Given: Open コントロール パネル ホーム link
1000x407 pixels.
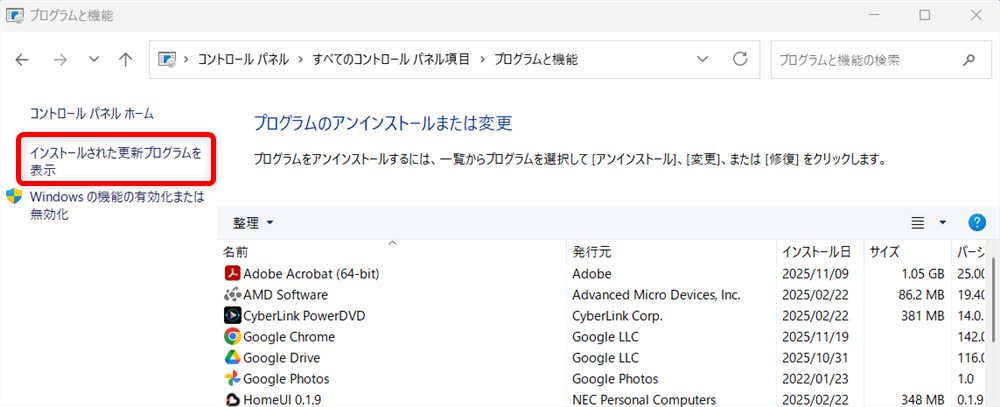Looking at the screenshot, I should [92, 114].
